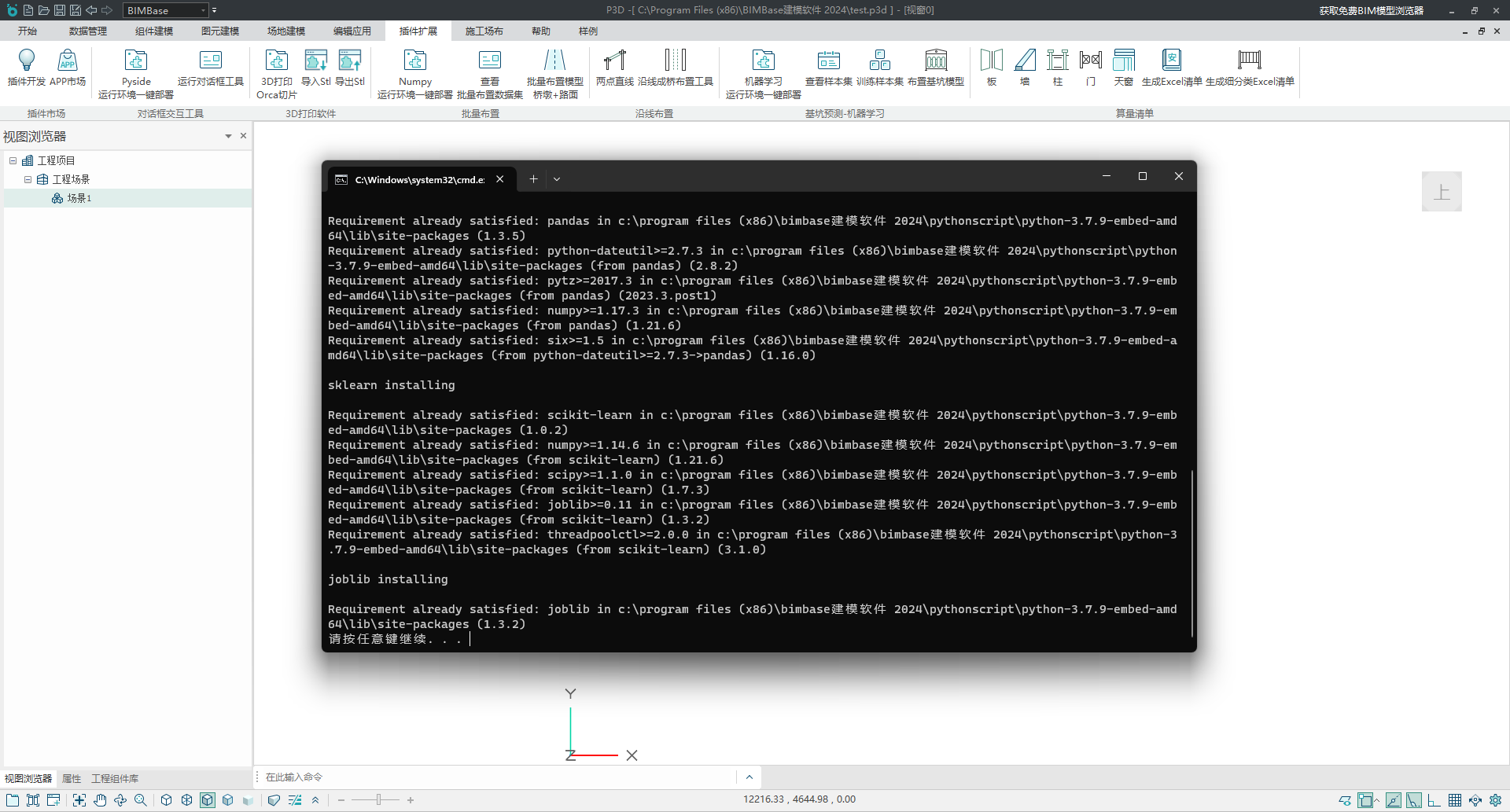Click the 导入Stl import icon
The image size is (1510, 812).
(315, 67)
